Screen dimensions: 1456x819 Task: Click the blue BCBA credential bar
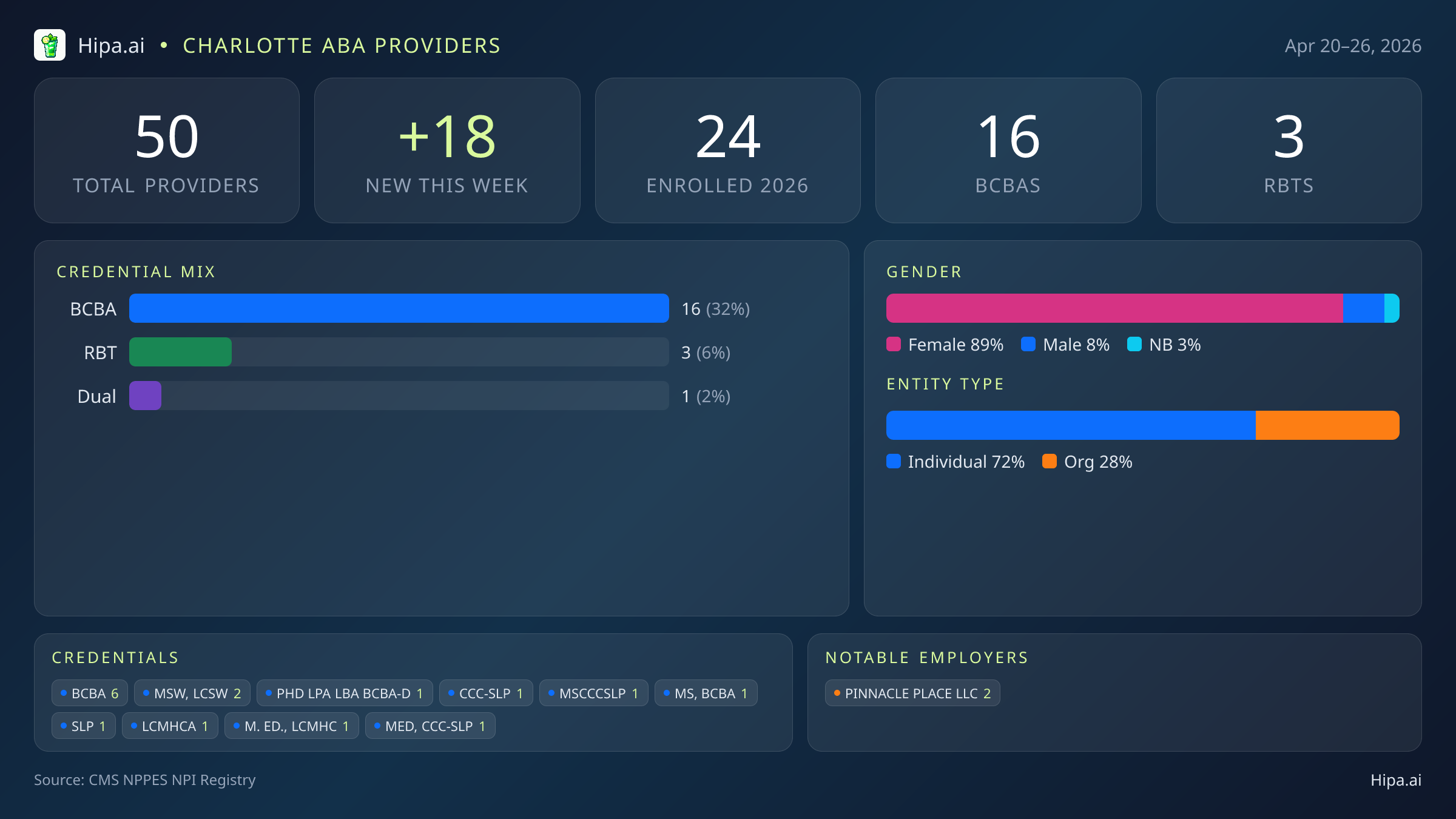399,309
